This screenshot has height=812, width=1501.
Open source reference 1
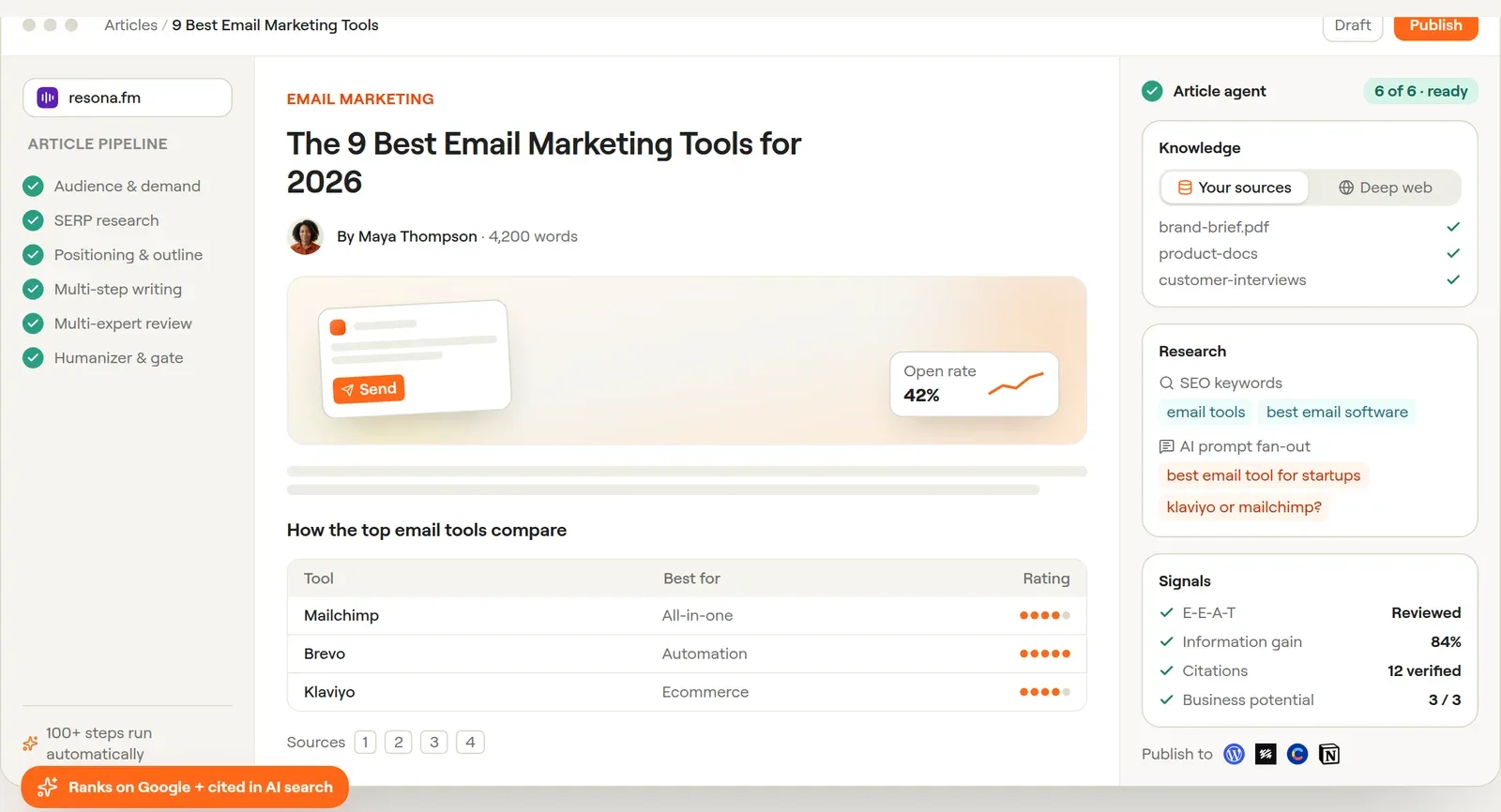(365, 743)
